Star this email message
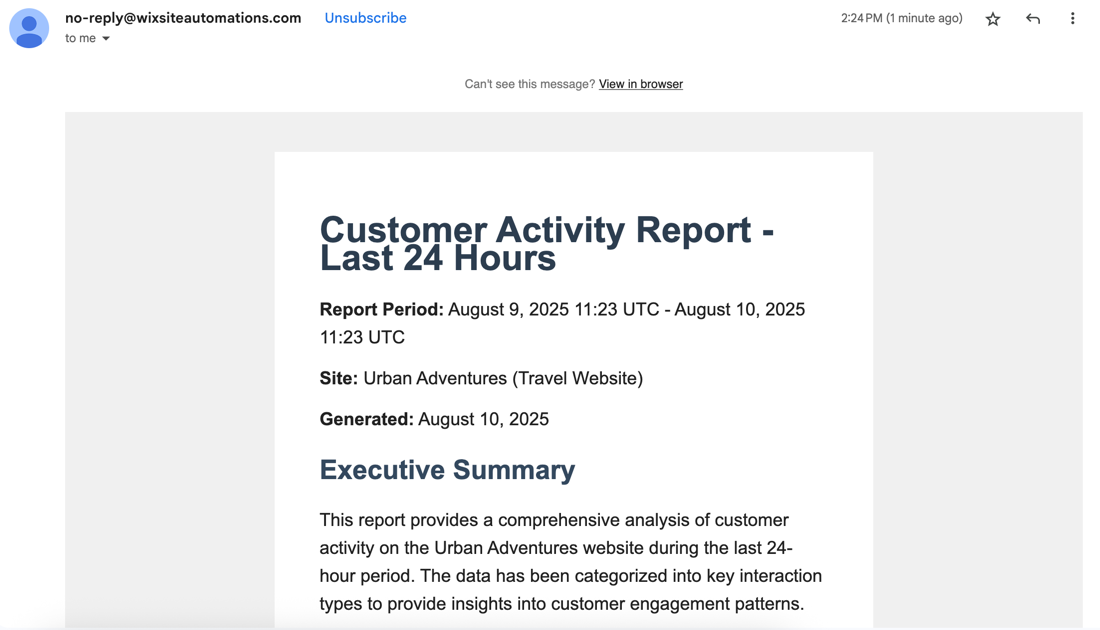This screenshot has width=1100, height=630. [993, 19]
